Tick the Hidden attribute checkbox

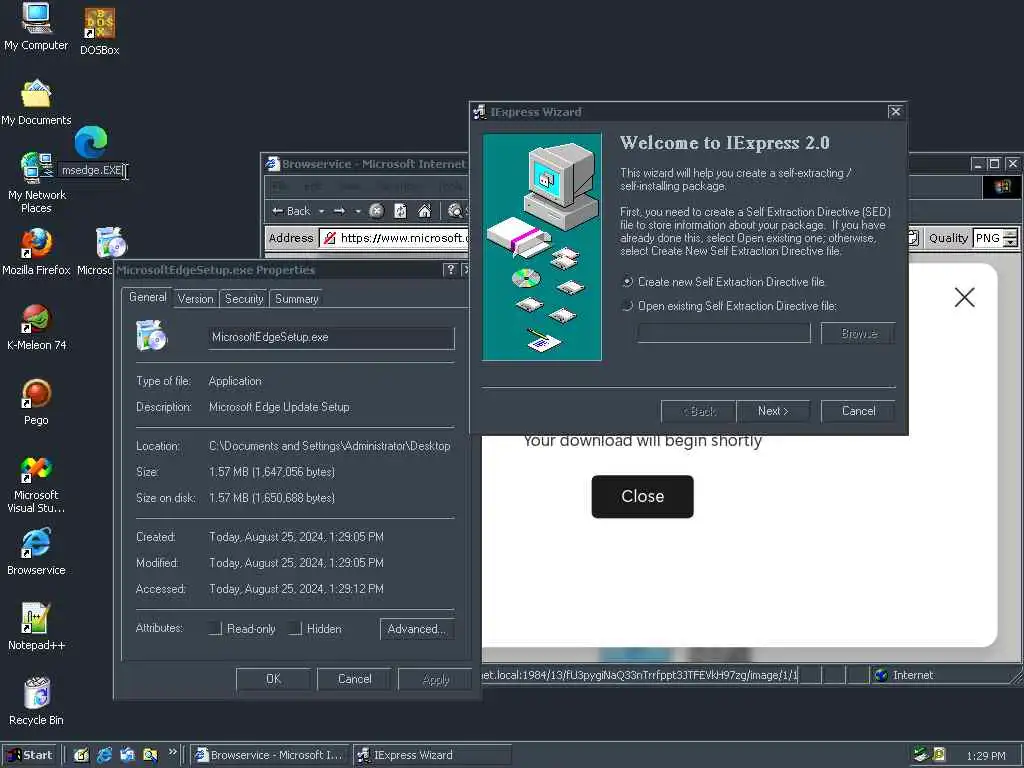coord(295,628)
